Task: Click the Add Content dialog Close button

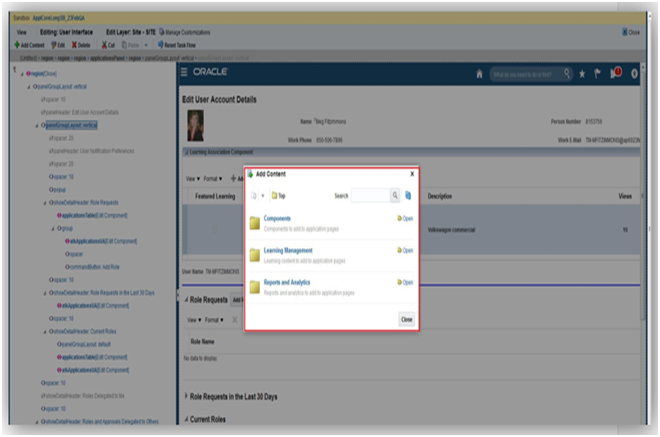Action: point(407,320)
